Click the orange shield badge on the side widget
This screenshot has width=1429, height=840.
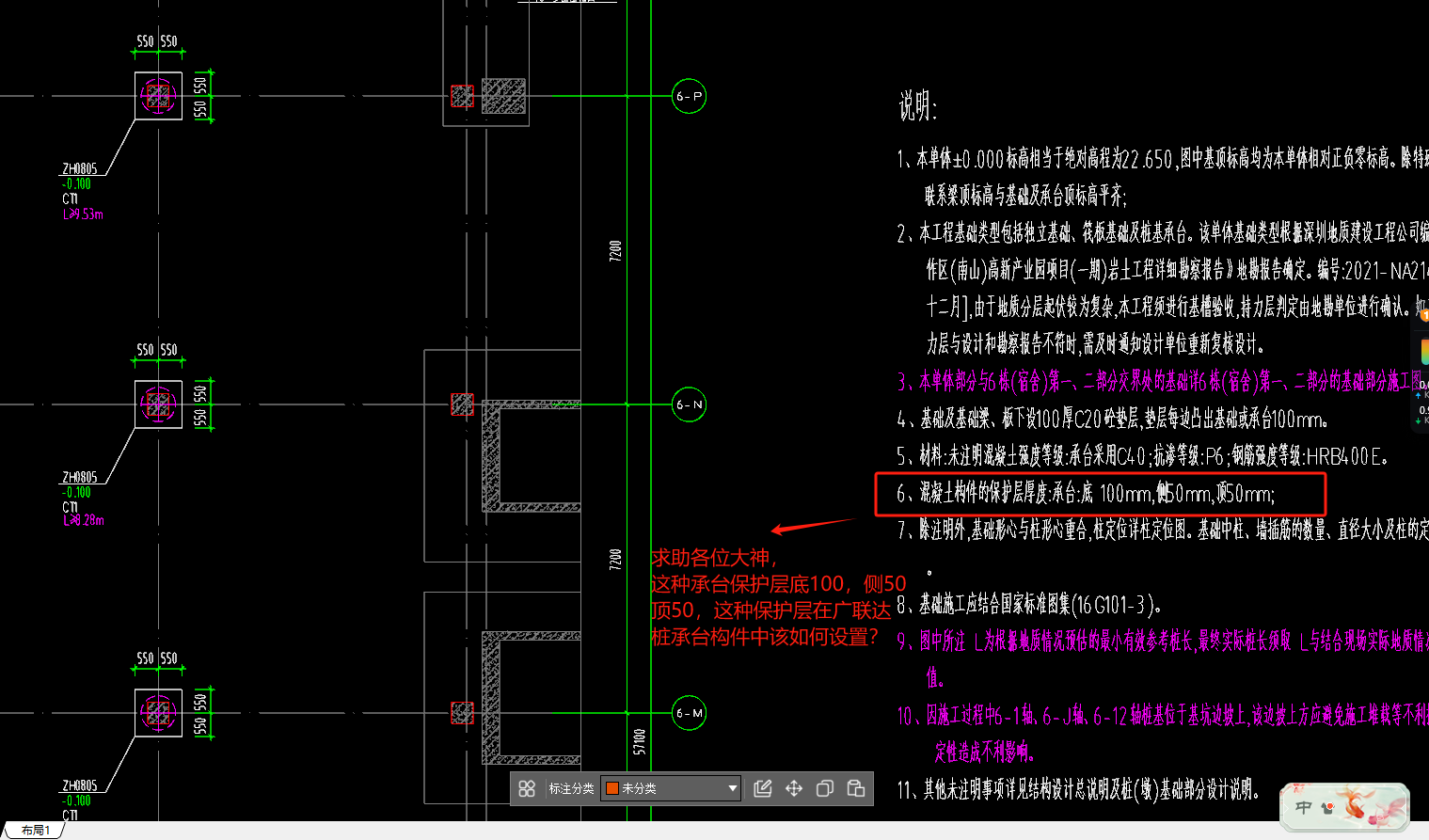(1424, 317)
